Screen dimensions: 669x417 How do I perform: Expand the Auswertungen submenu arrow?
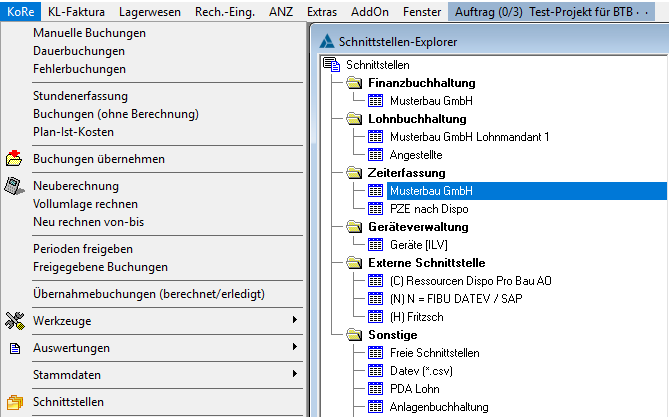[294, 347]
